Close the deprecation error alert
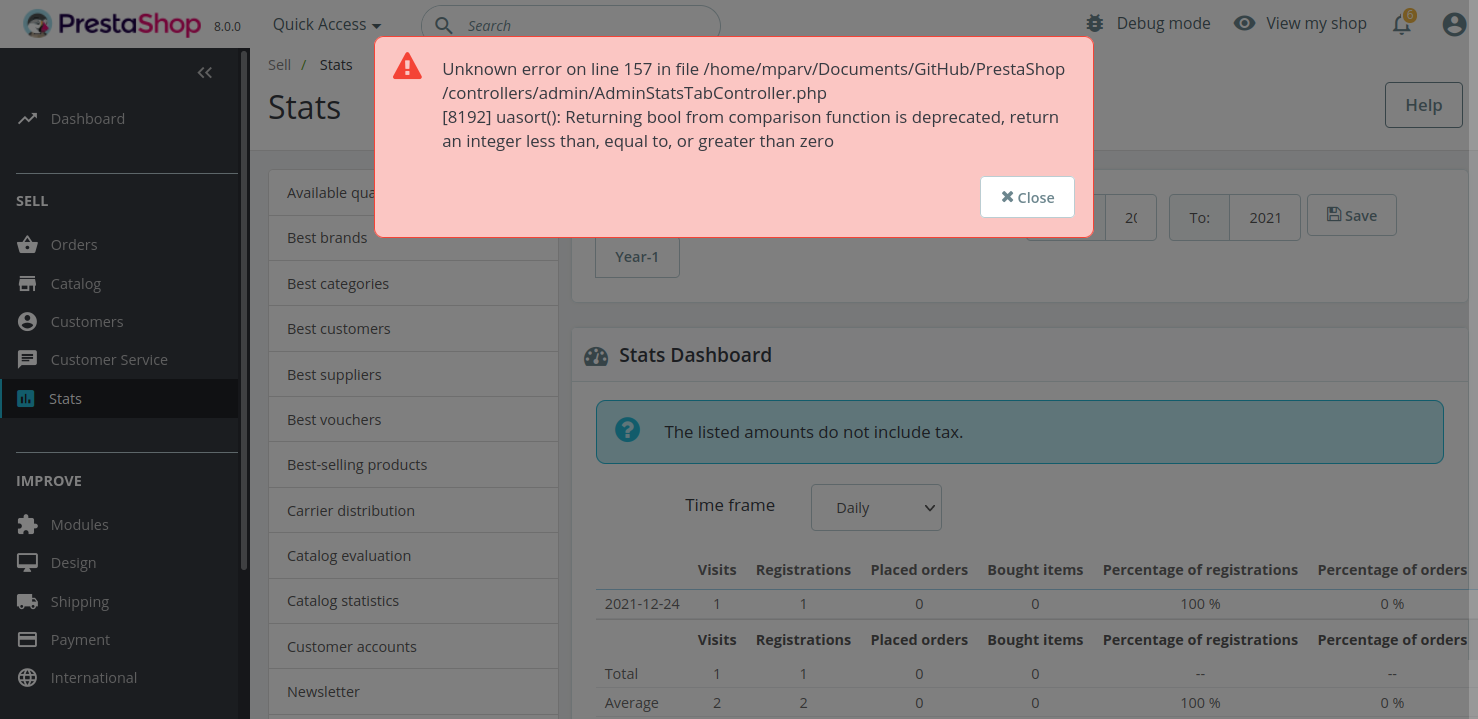Viewport: 1478px width, 719px height. [x=1027, y=197]
